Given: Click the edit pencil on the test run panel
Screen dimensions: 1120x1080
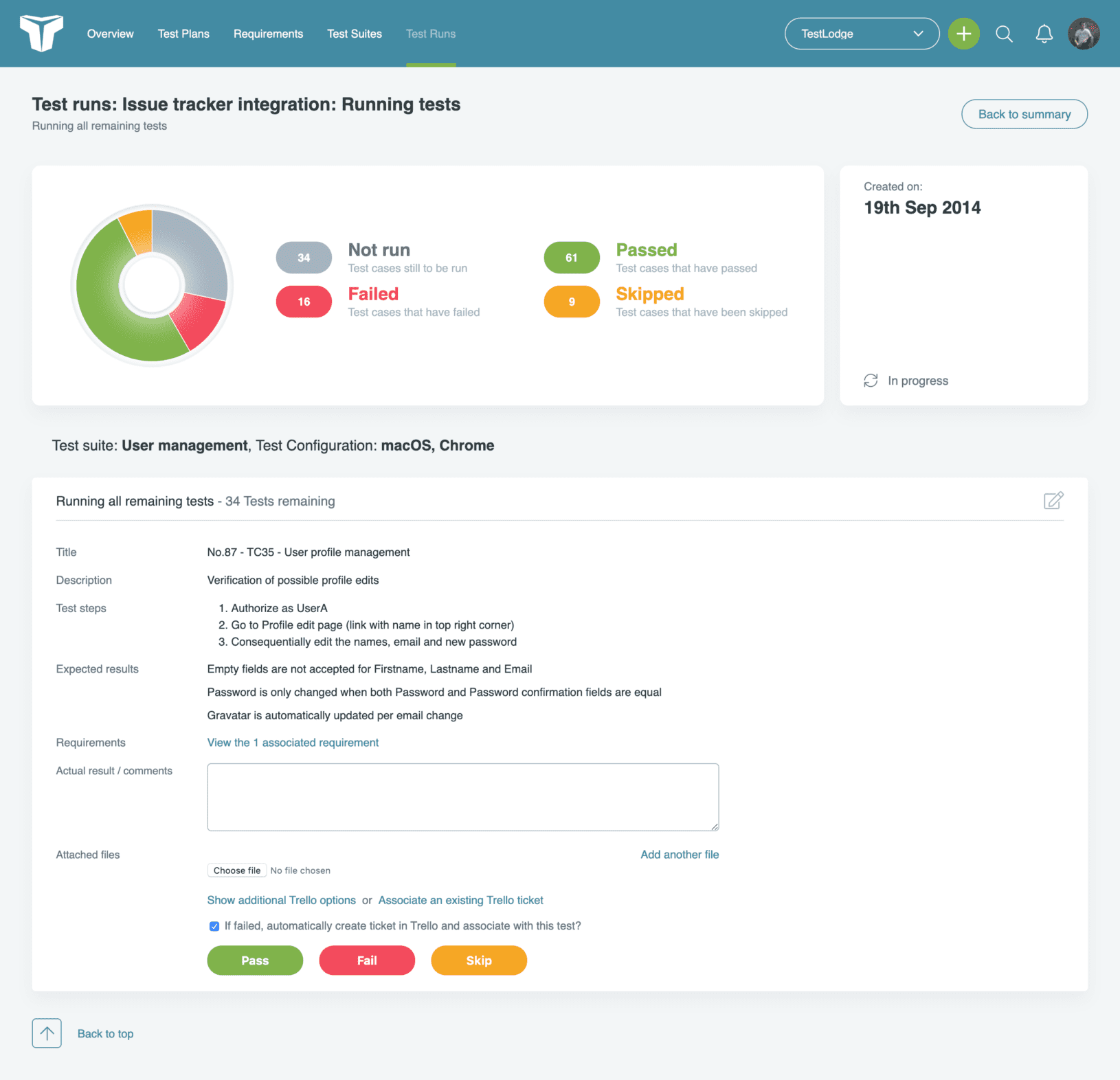Looking at the screenshot, I should pos(1055,501).
